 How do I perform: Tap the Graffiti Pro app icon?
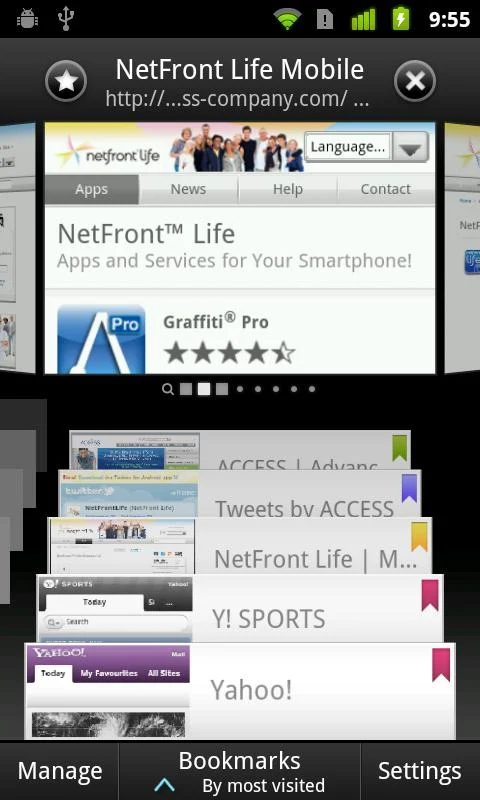(101, 339)
